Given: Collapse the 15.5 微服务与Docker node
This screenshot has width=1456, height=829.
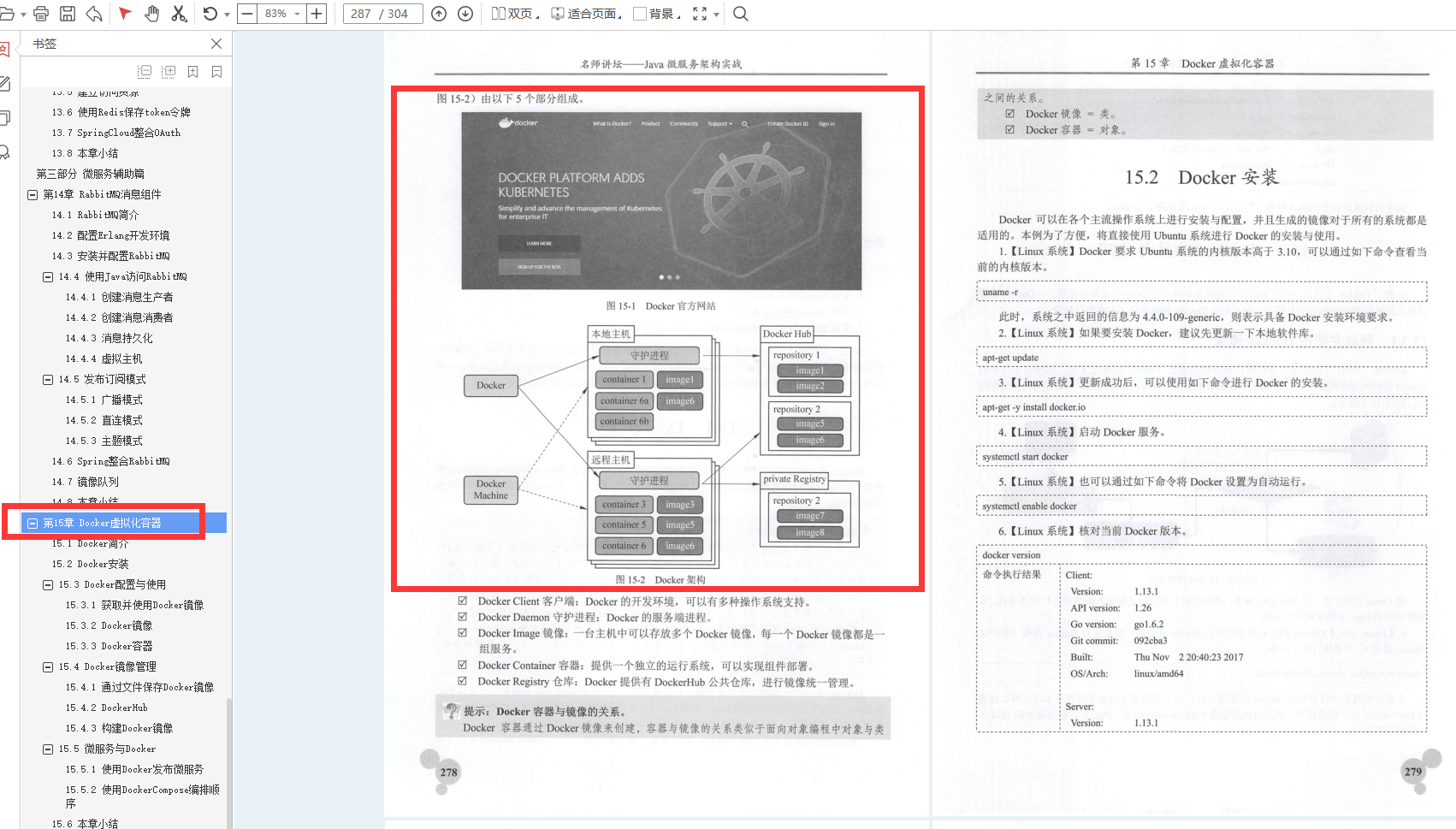Looking at the screenshot, I should [48, 749].
